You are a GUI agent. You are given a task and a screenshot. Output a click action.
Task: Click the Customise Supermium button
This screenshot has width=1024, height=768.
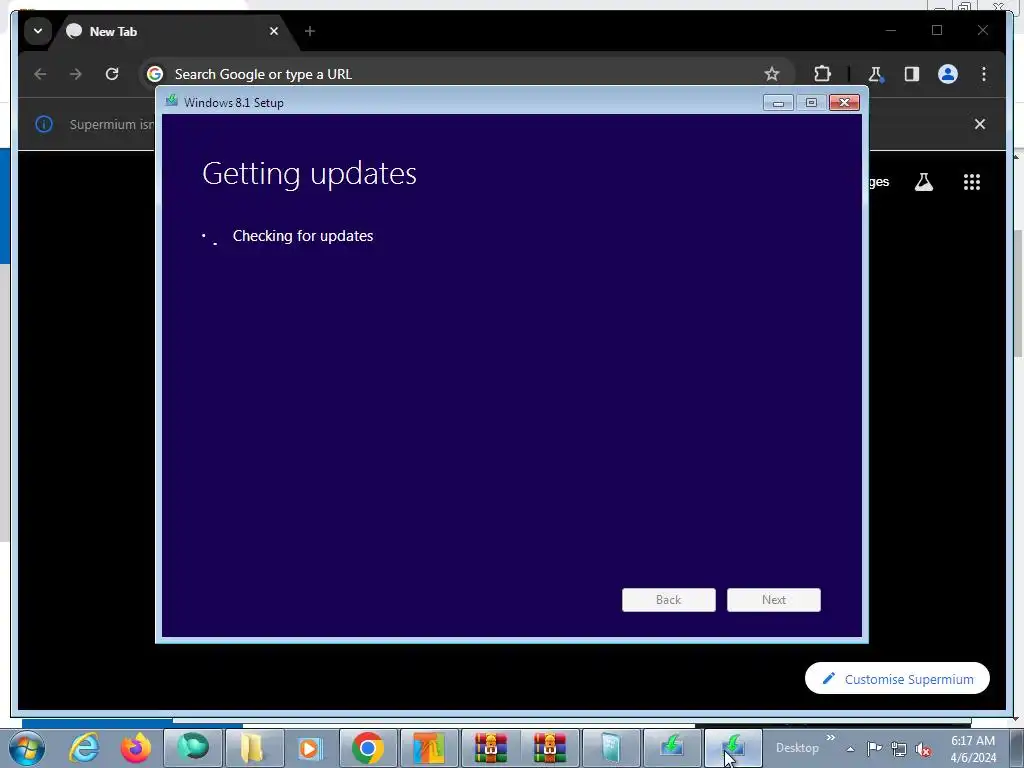[897, 679]
